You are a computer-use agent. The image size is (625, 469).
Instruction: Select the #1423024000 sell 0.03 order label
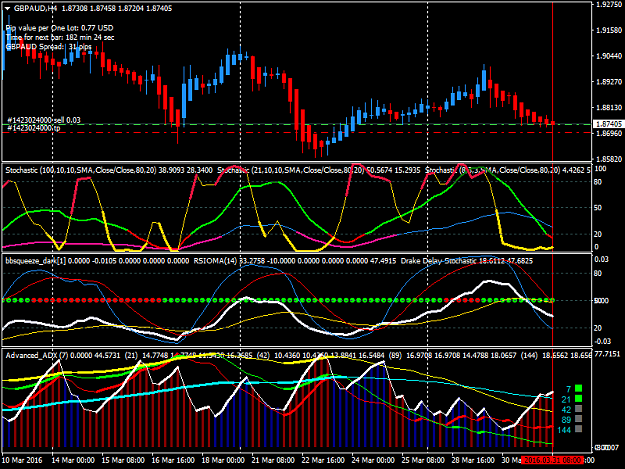click(x=44, y=120)
